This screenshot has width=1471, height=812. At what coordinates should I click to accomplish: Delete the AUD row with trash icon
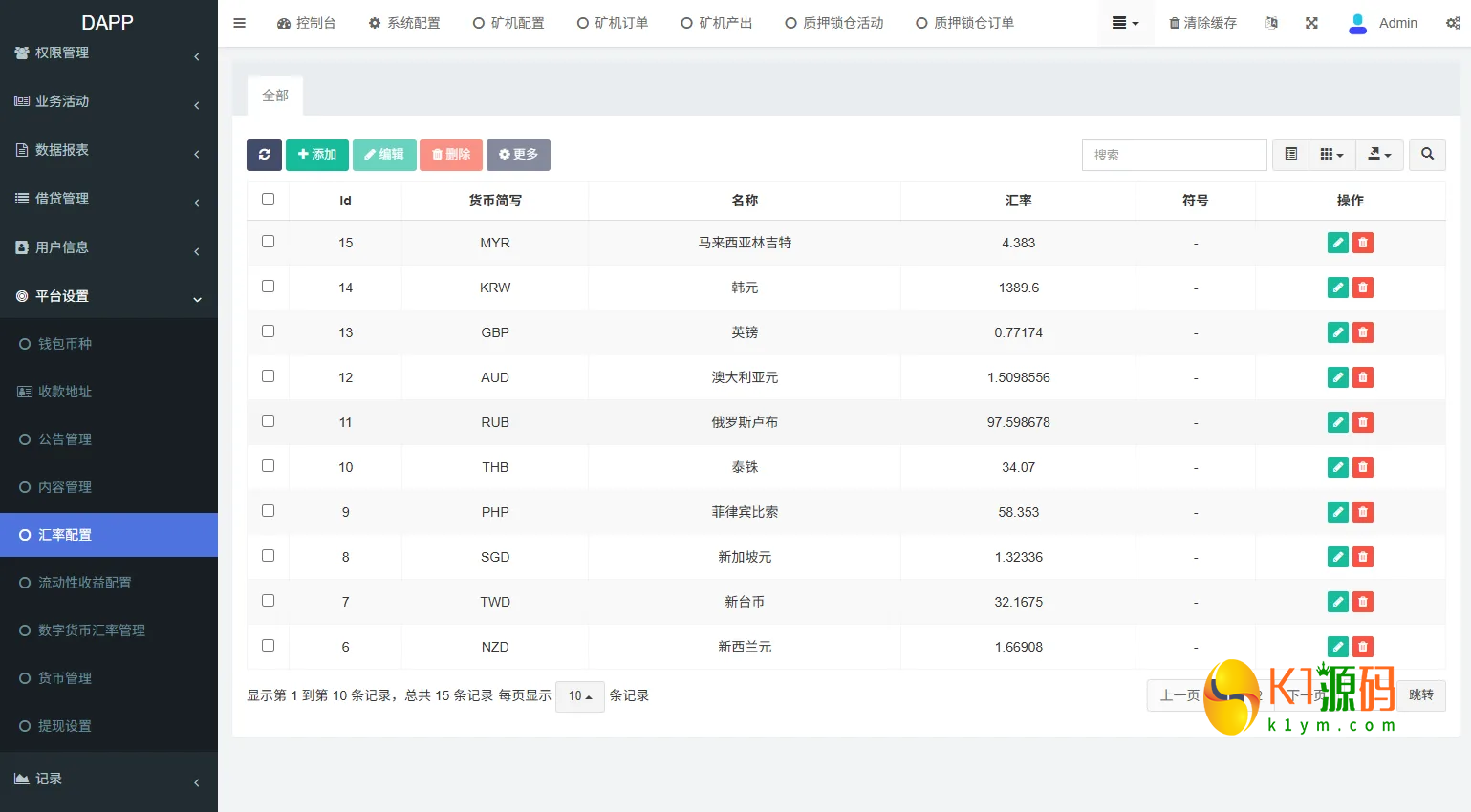tap(1363, 377)
